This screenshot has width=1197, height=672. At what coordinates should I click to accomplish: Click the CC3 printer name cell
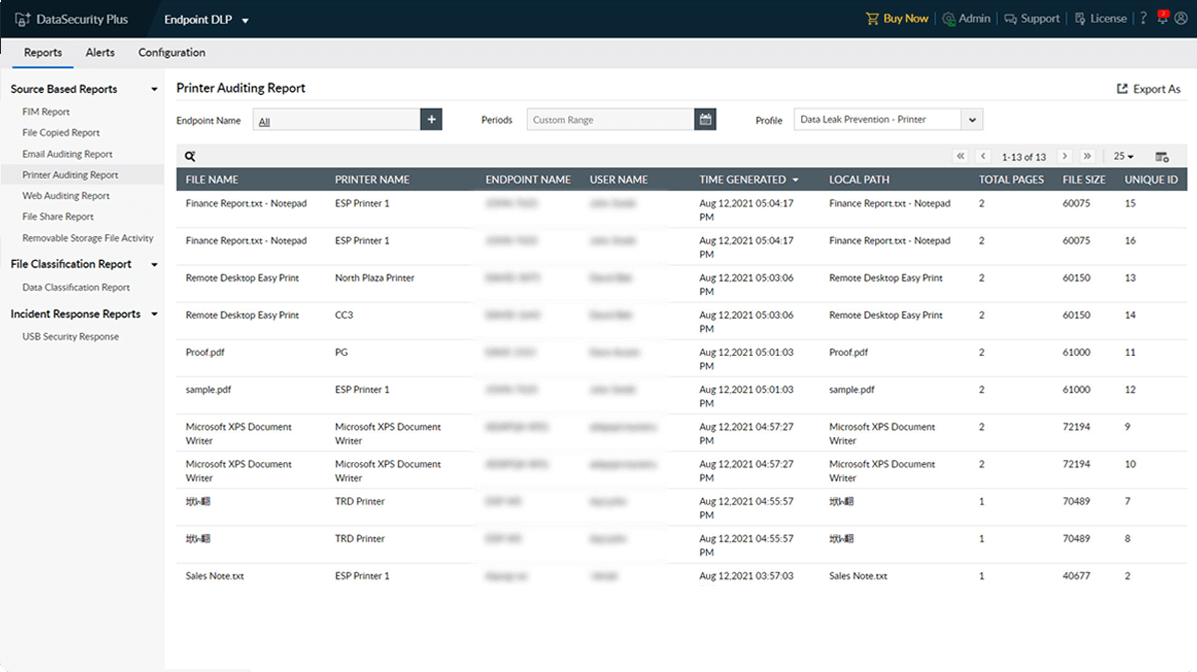tap(344, 315)
